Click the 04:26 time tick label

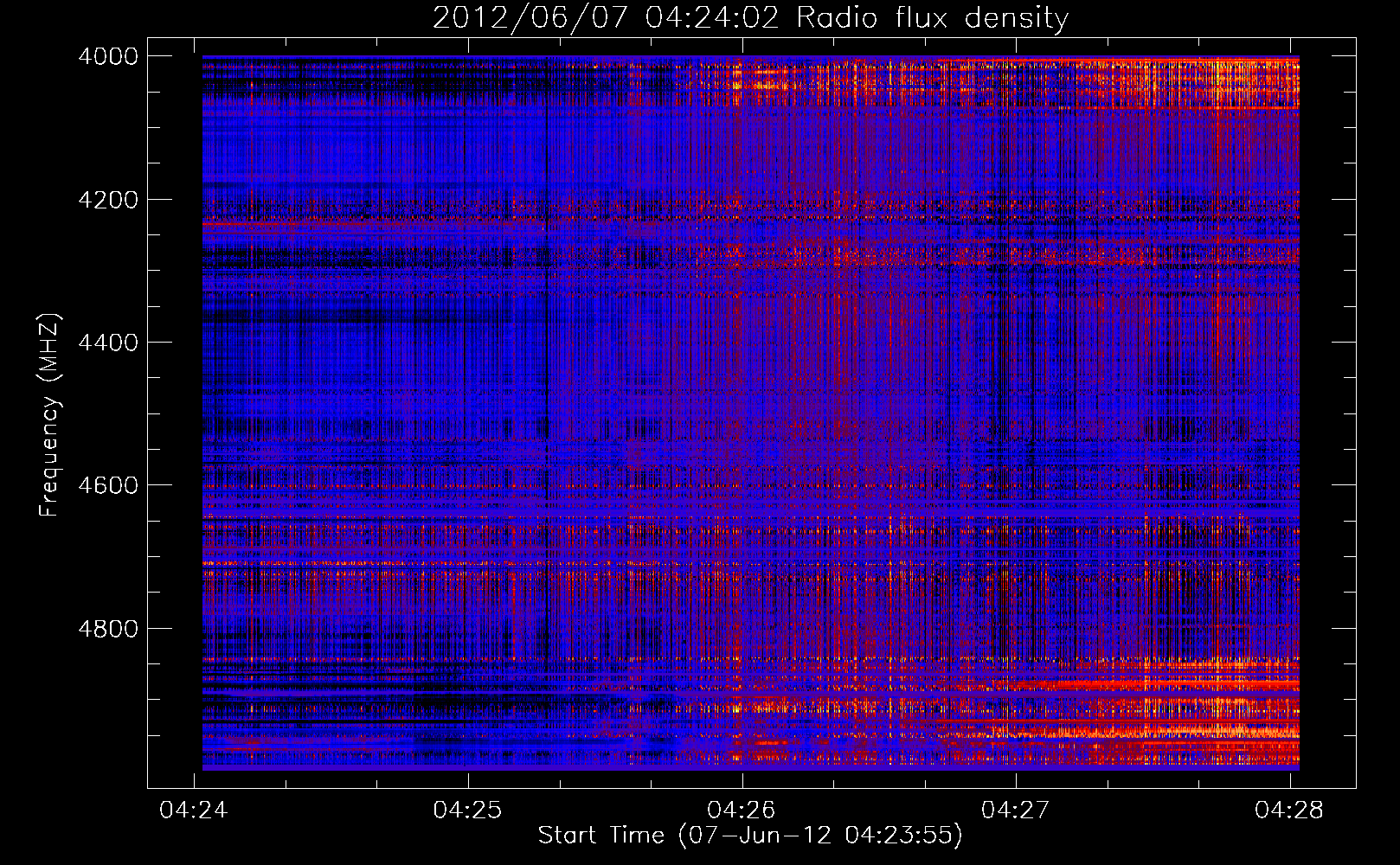coord(742,810)
